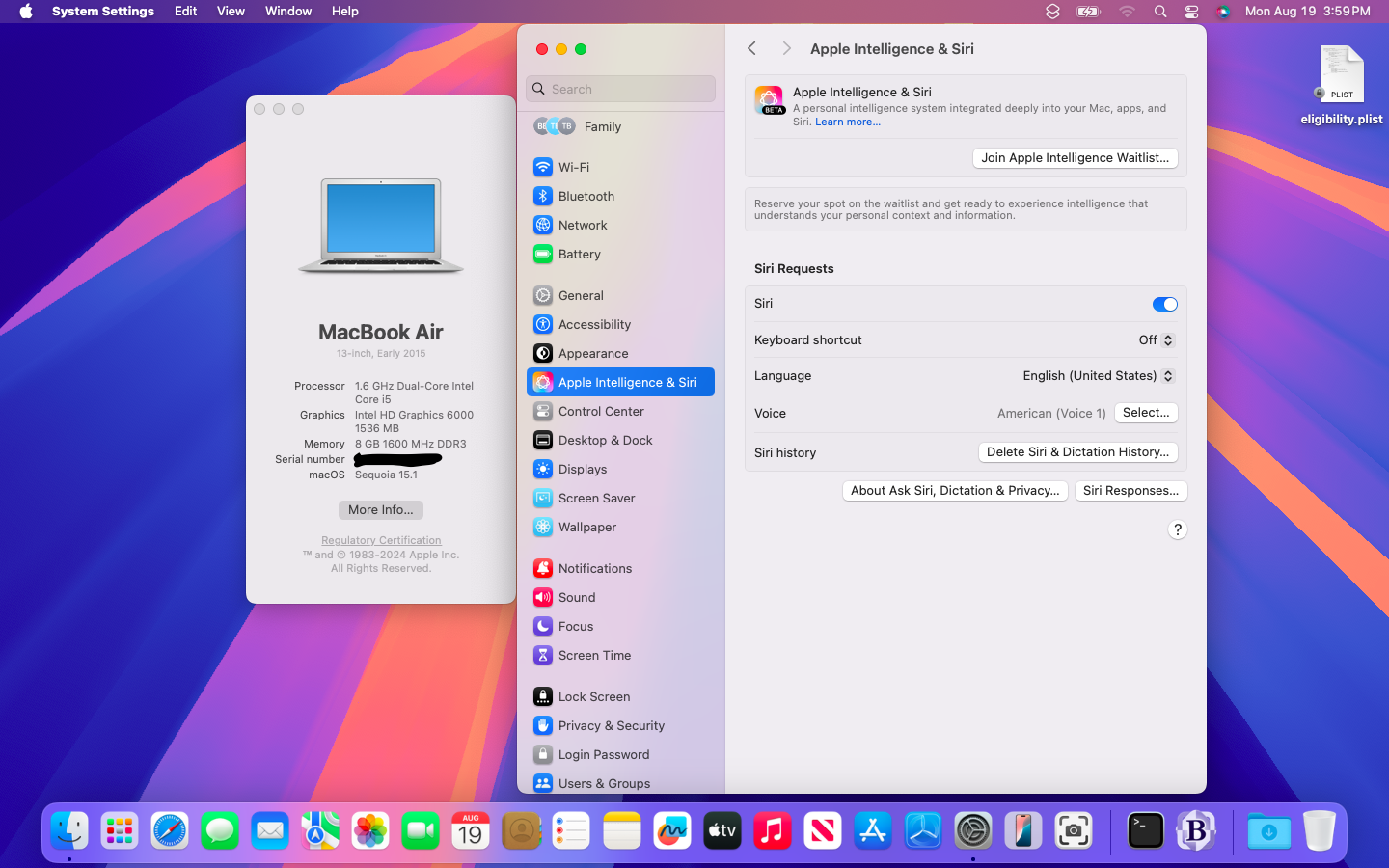Select Bluetooth in the sidebar
The image size is (1389, 868).
(586, 196)
